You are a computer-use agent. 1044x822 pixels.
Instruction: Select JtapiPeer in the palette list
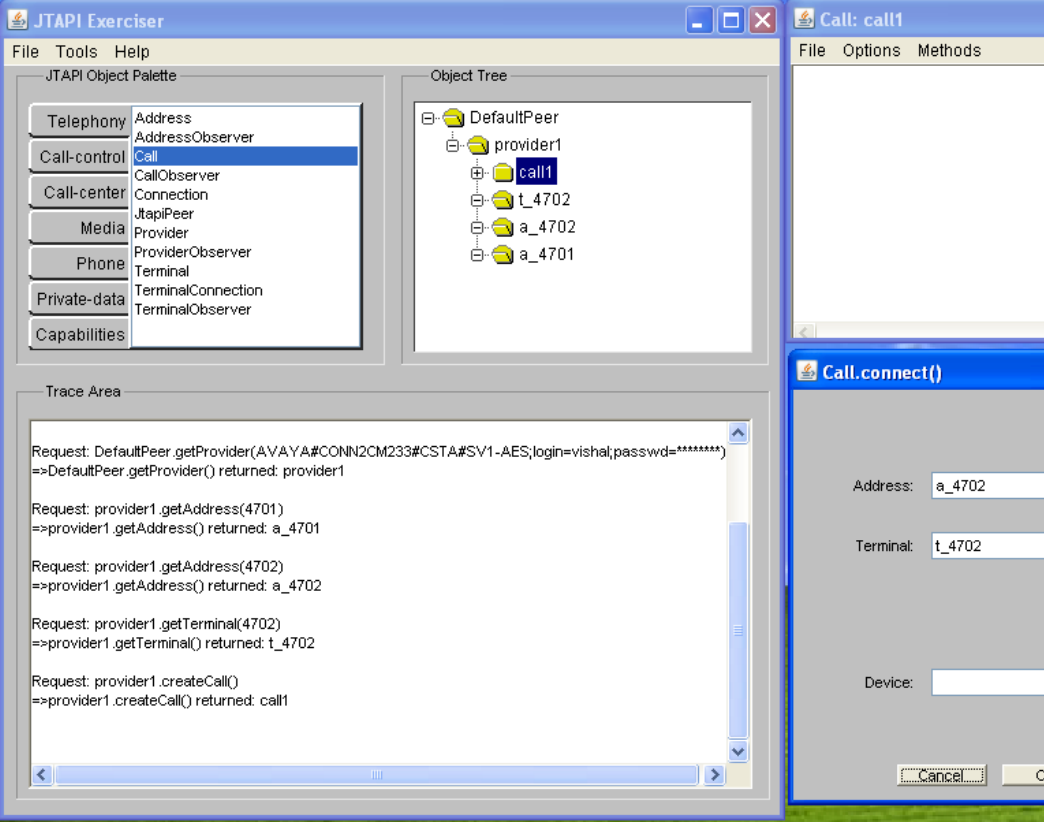click(x=245, y=214)
